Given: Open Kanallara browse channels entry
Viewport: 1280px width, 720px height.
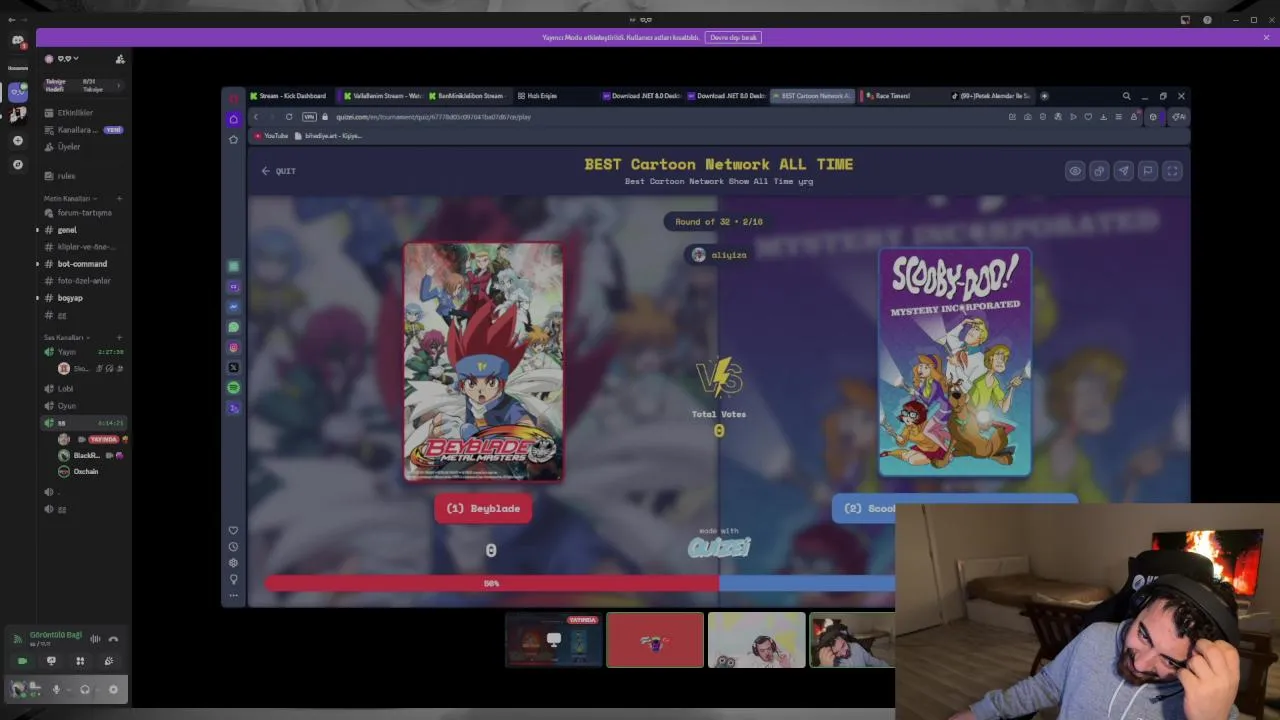Looking at the screenshot, I should click(x=83, y=130).
